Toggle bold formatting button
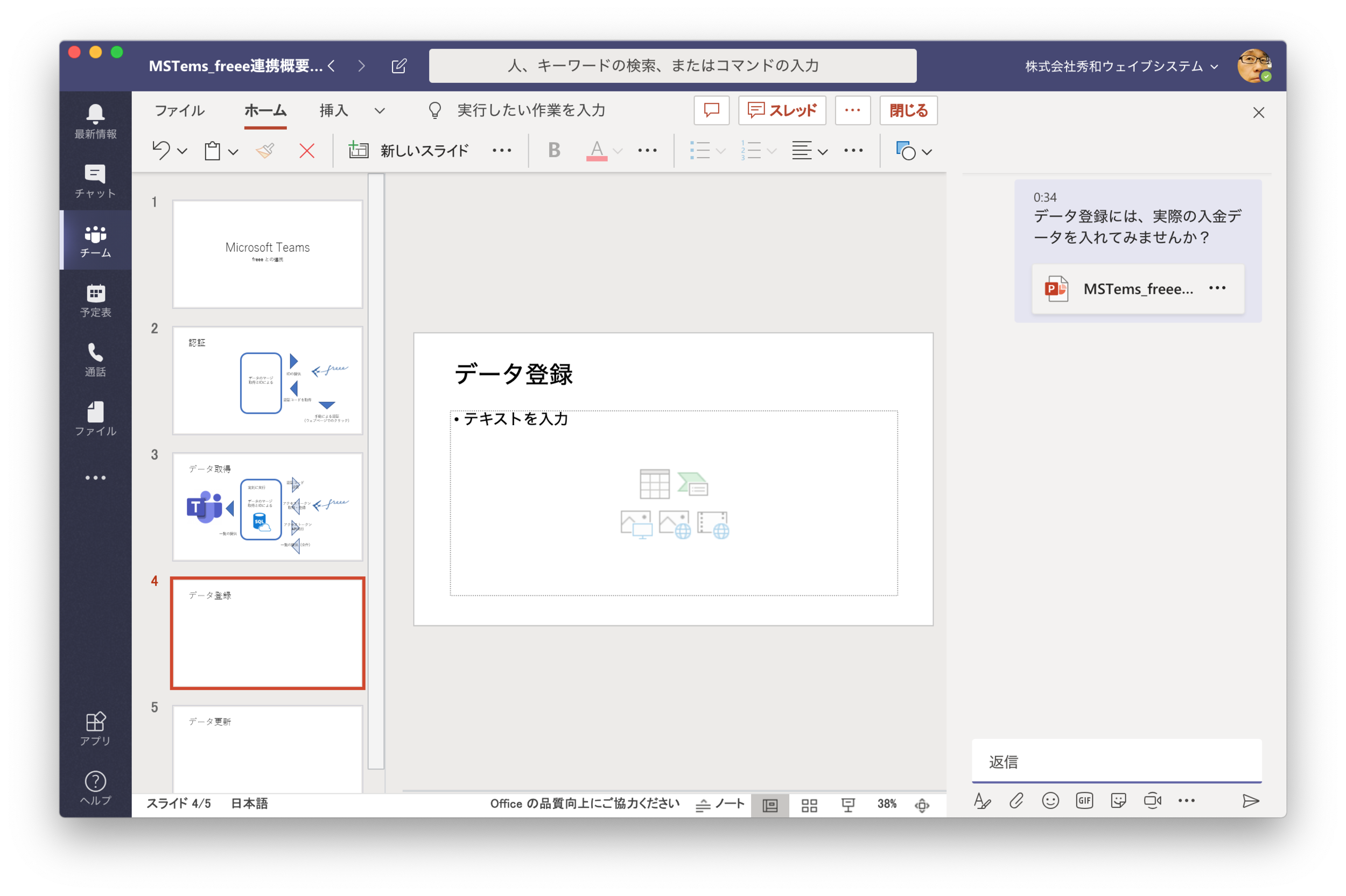Screen dimensions: 1346x896 click(x=554, y=150)
